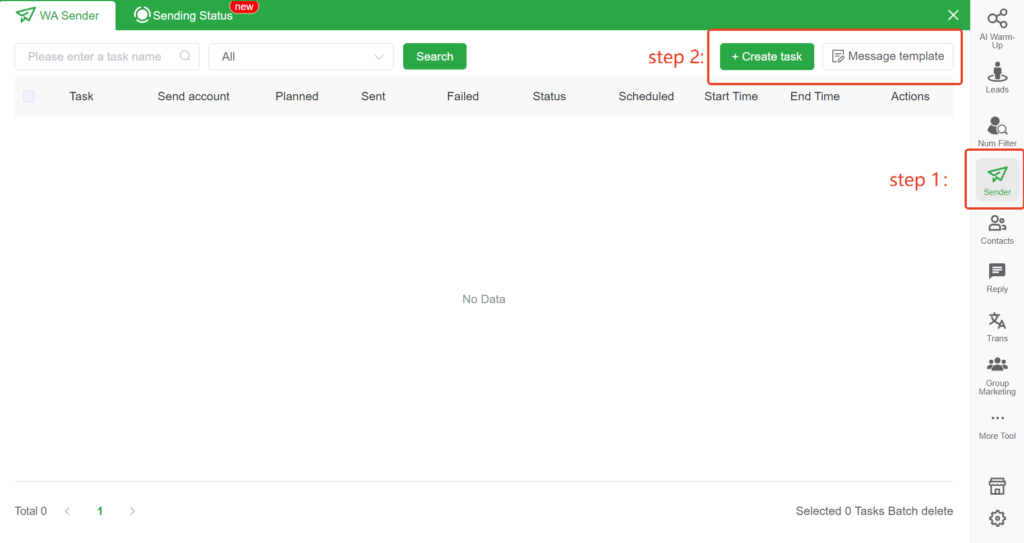Viewport: 1024px width, 543px height.
Task: Switch to the Sending Status tab
Action: click(x=184, y=15)
